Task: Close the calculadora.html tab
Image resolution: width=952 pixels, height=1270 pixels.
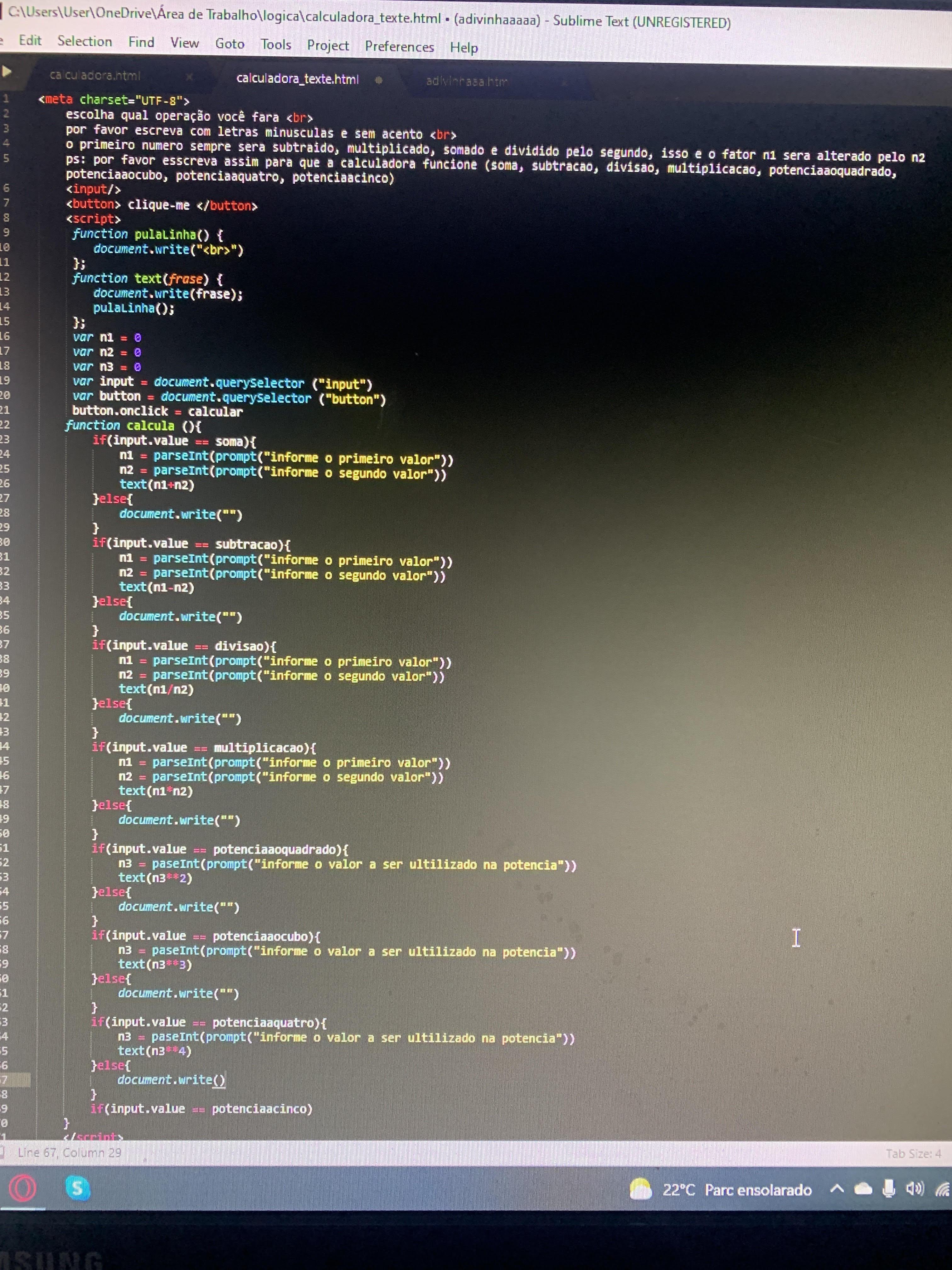Action: point(189,76)
